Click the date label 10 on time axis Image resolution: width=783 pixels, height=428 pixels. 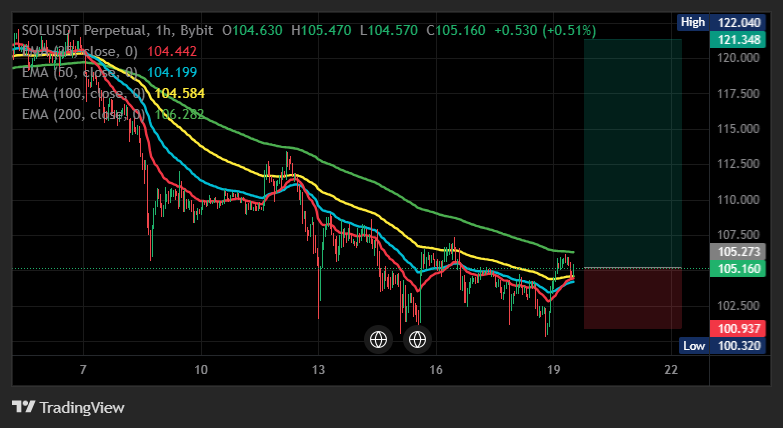[x=201, y=370]
